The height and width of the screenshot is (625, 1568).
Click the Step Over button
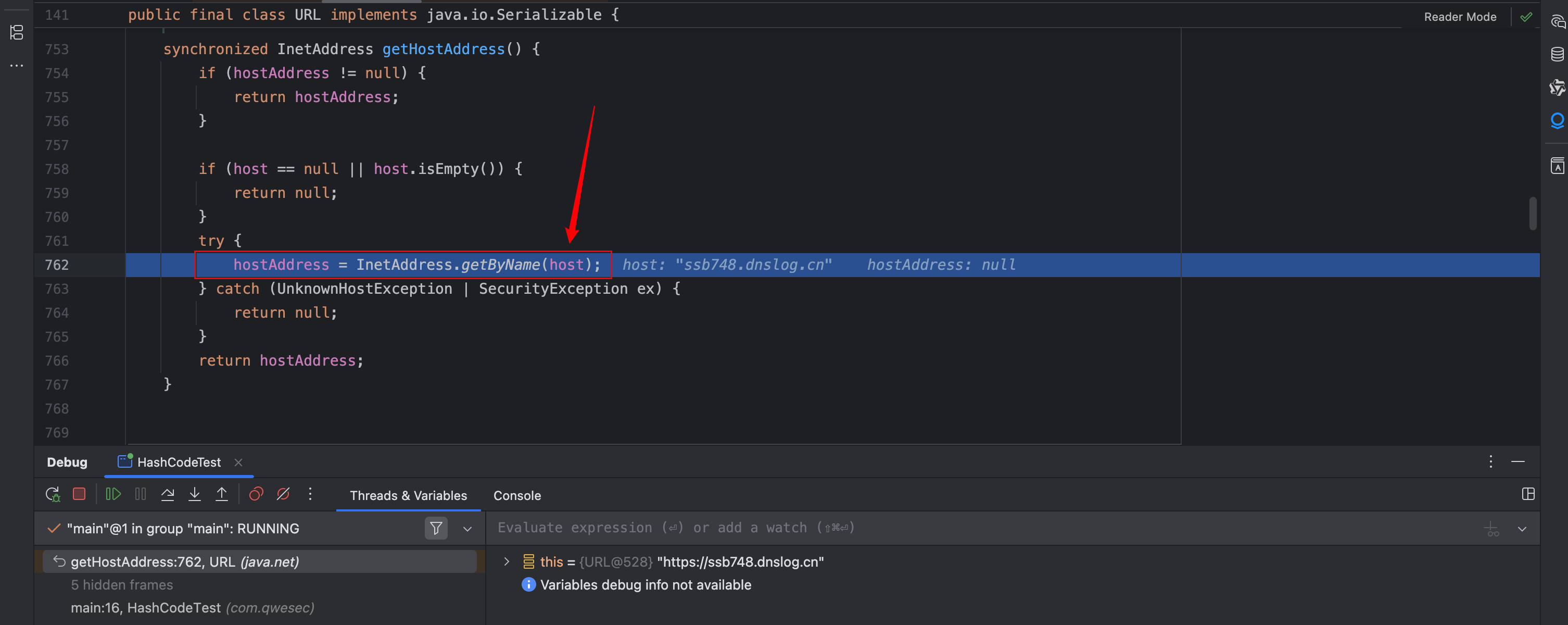coord(168,494)
